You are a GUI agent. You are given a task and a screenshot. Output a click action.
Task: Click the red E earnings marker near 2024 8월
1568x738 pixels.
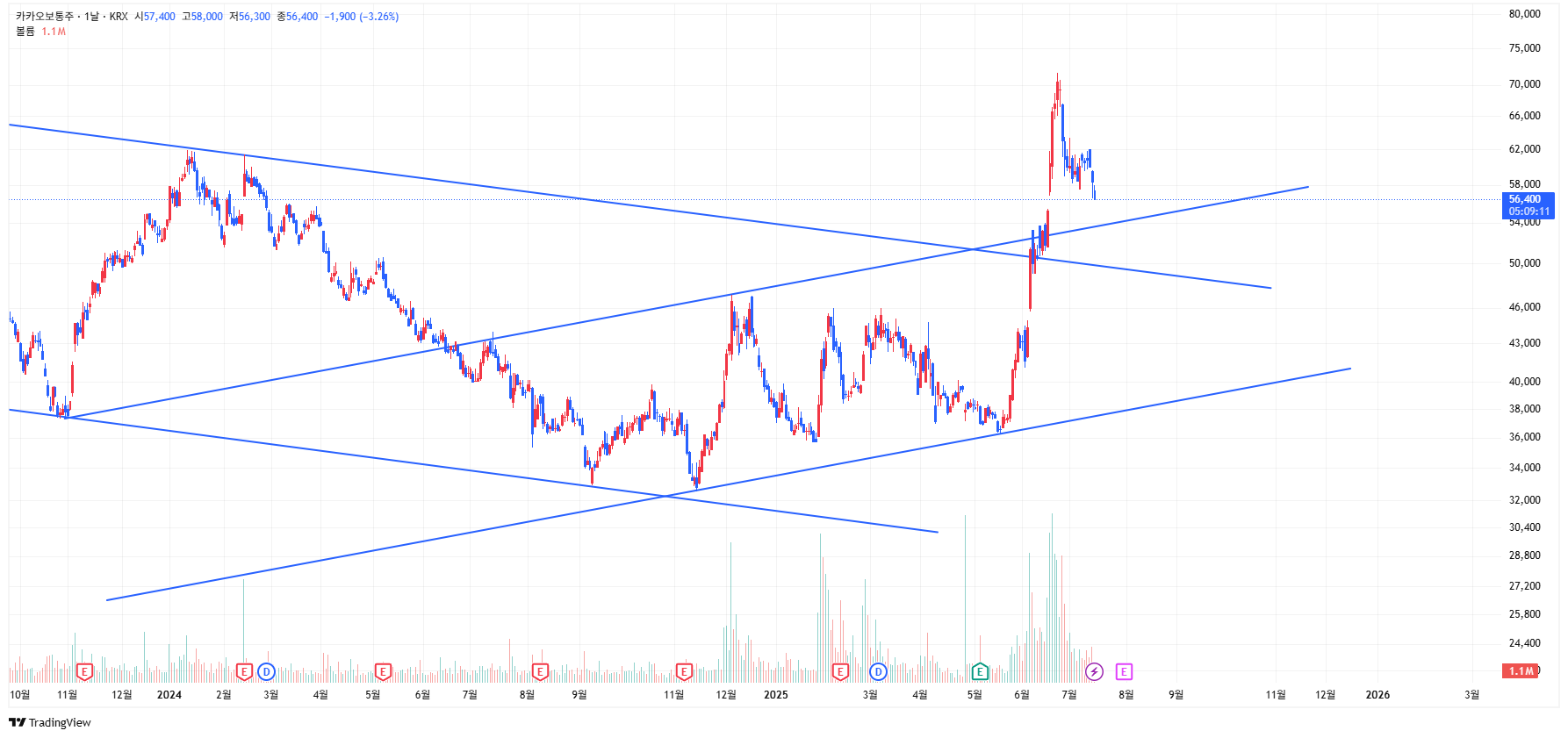(540, 672)
